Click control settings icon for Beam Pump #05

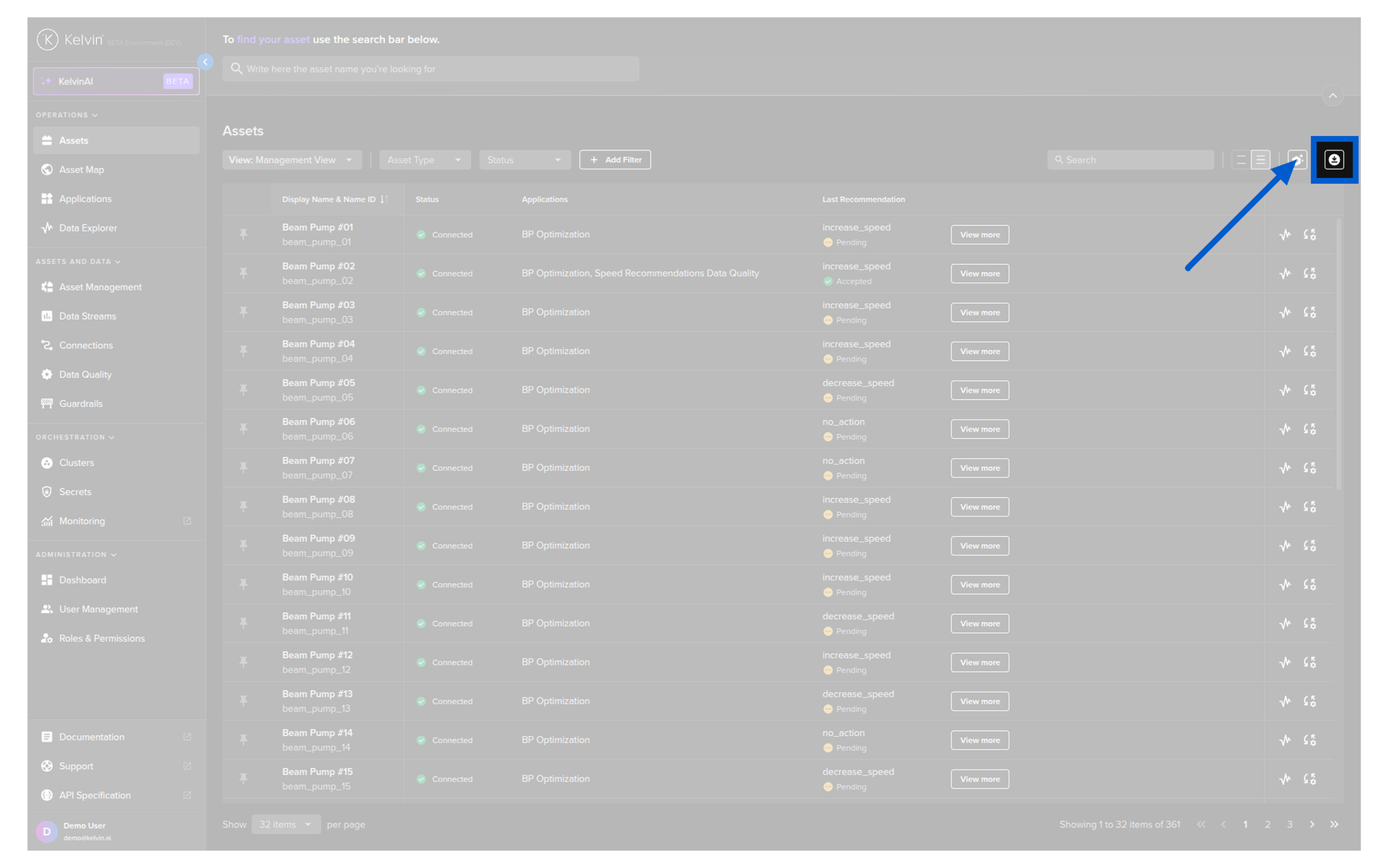(x=1309, y=390)
